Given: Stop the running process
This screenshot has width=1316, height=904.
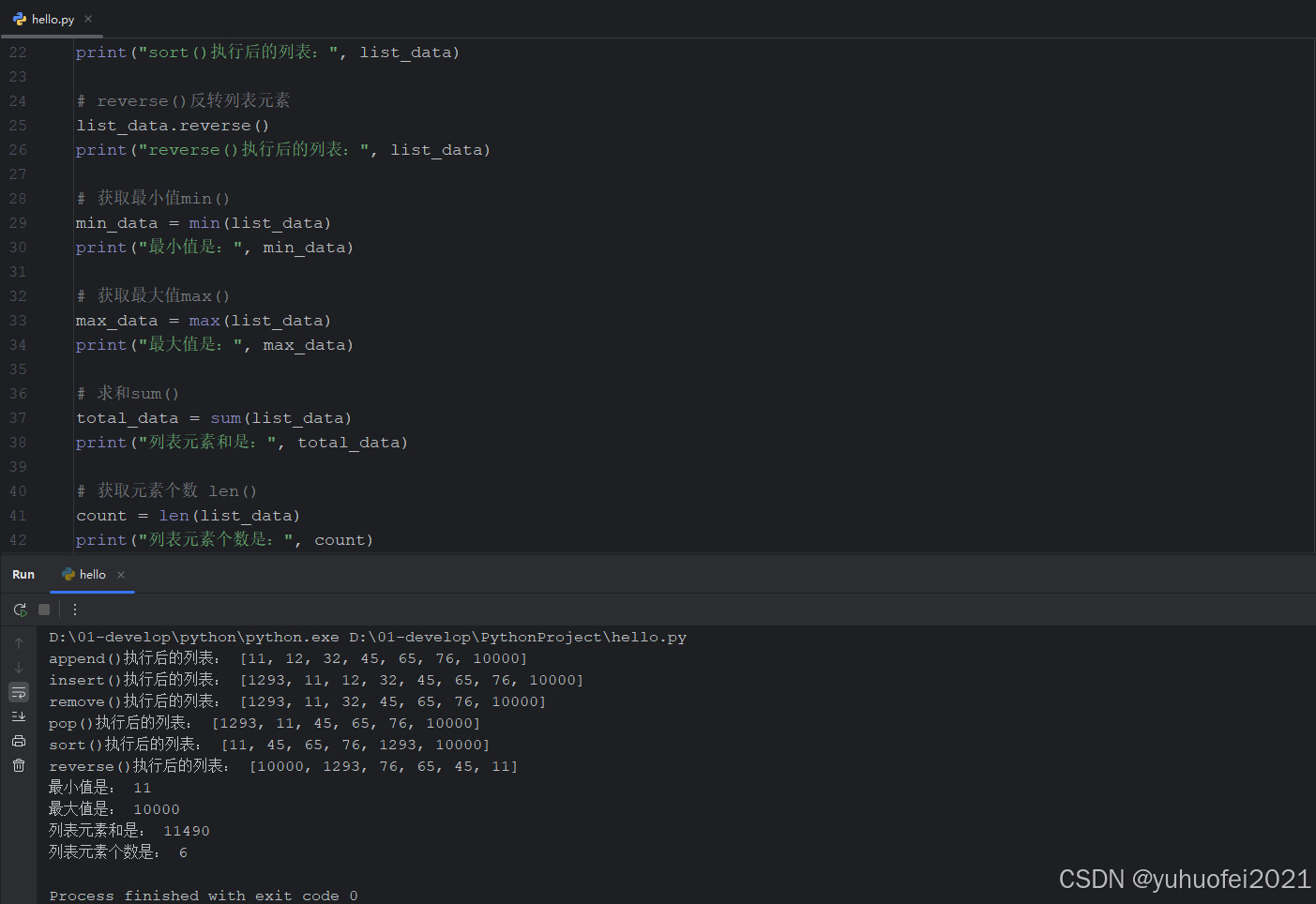Looking at the screenshot, I should (x=44, y=610).
